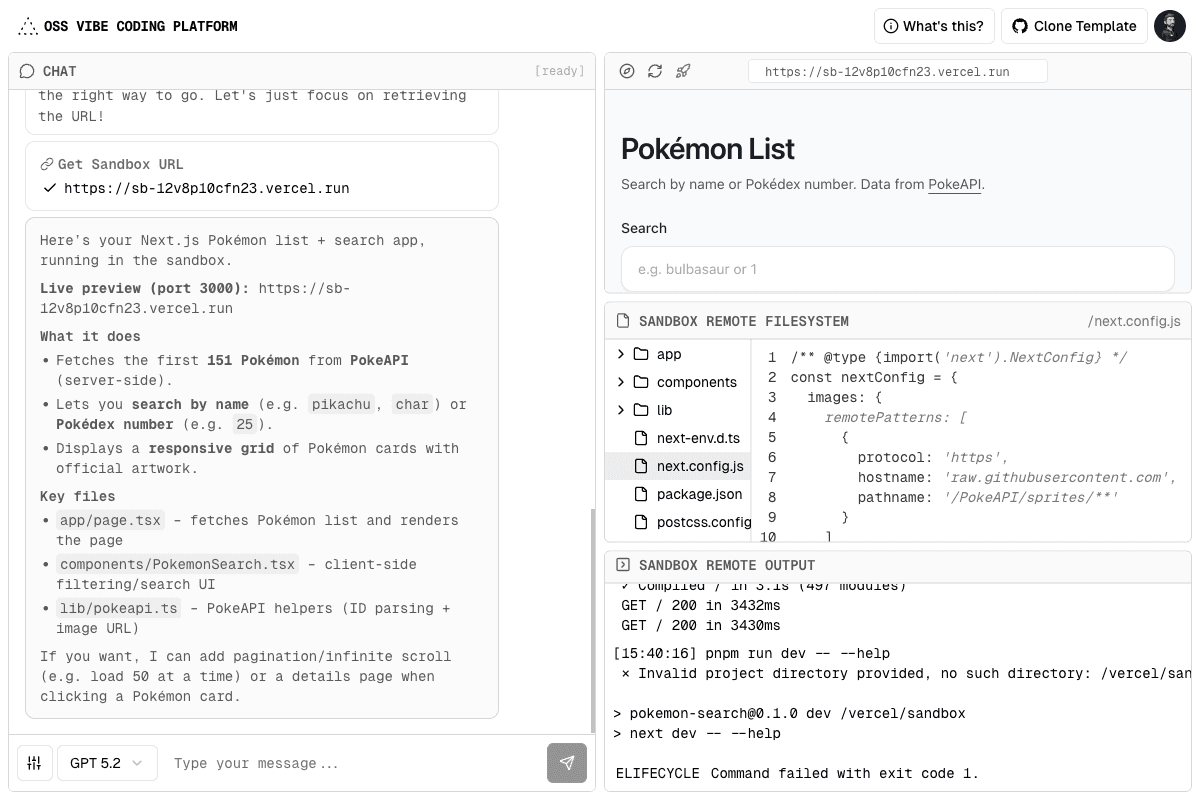
Task: Click the lib/pokeapi.ts label in chat
Action: (x=118, y=608)
